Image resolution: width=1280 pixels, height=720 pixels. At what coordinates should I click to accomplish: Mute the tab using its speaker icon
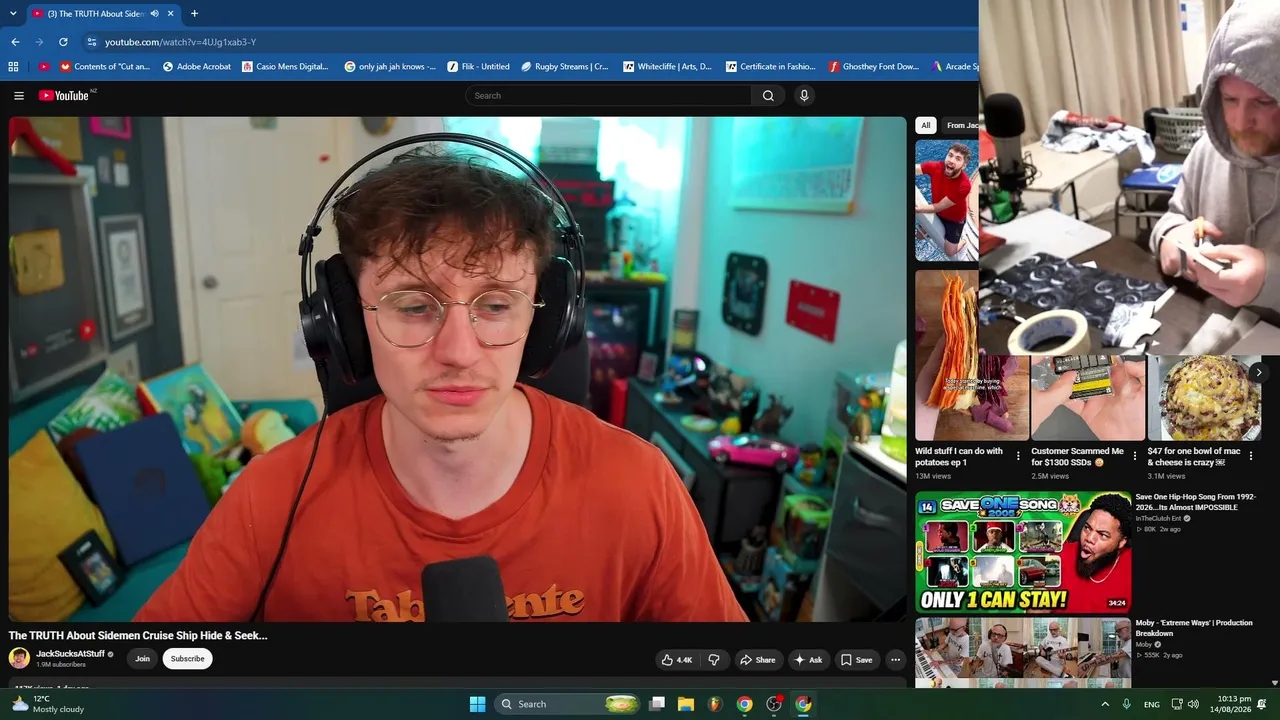pos(154,14)
